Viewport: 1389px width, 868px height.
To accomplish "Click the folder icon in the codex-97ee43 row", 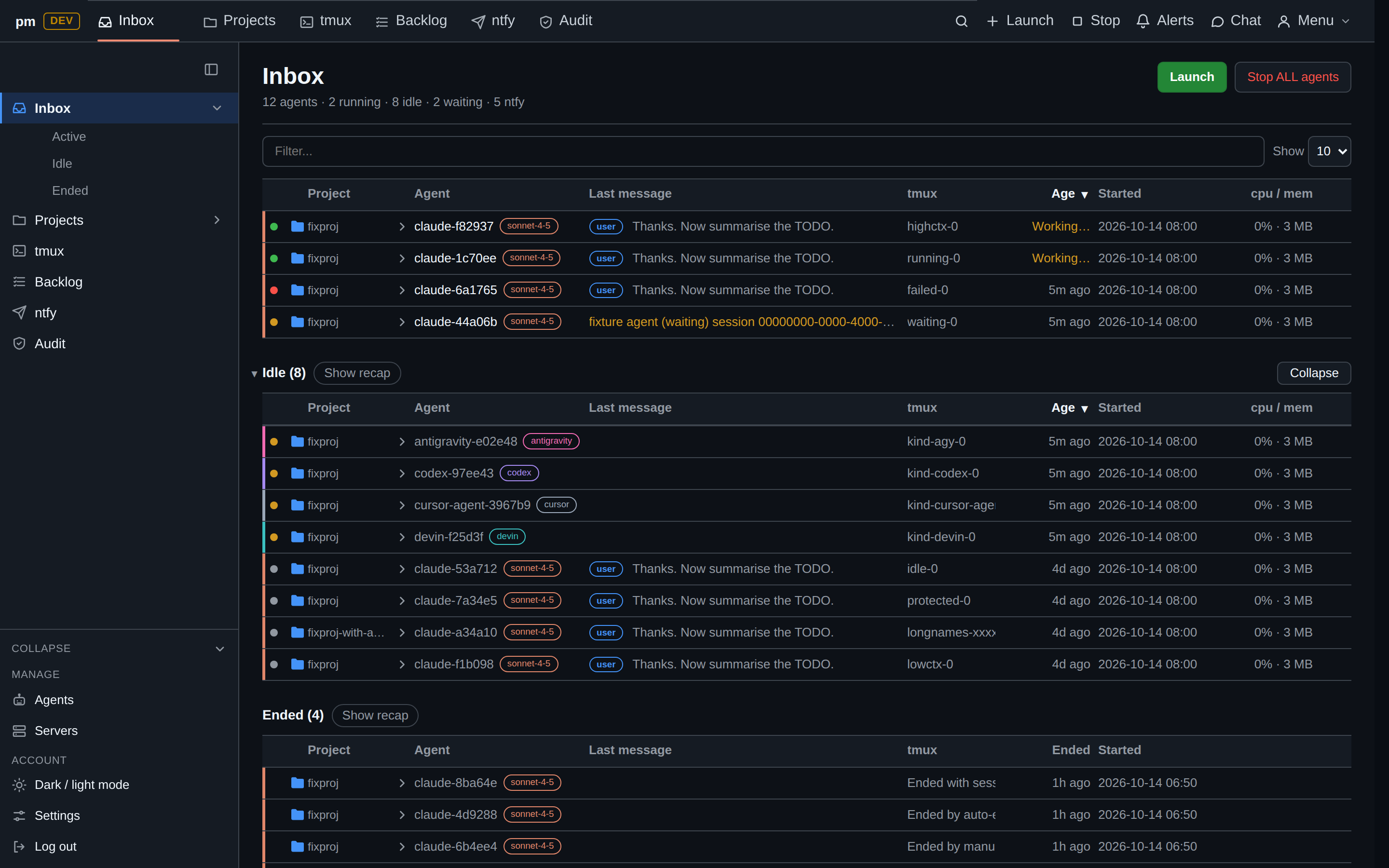I will [297, 473].
